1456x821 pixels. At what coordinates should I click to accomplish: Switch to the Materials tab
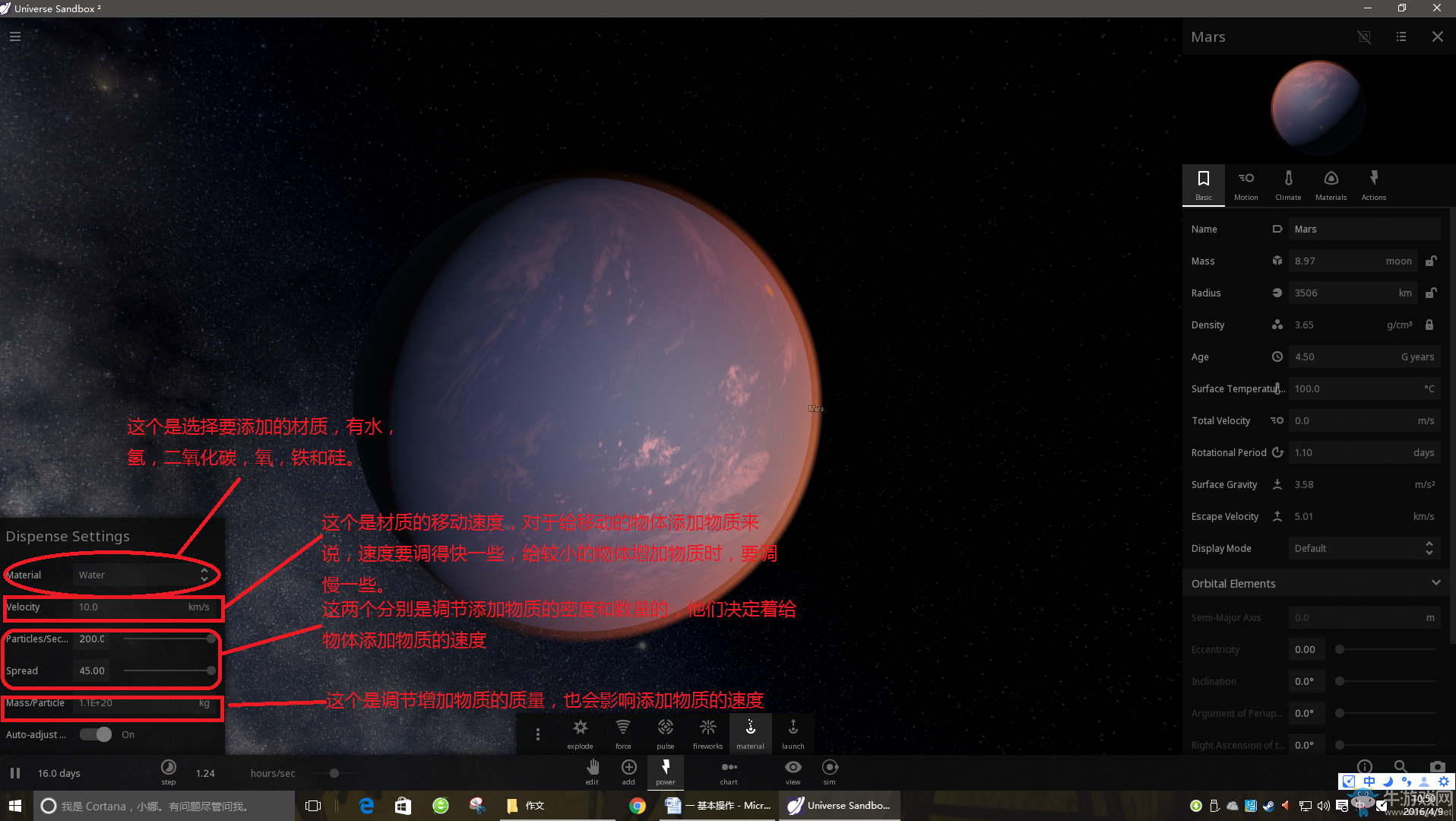1331,185
